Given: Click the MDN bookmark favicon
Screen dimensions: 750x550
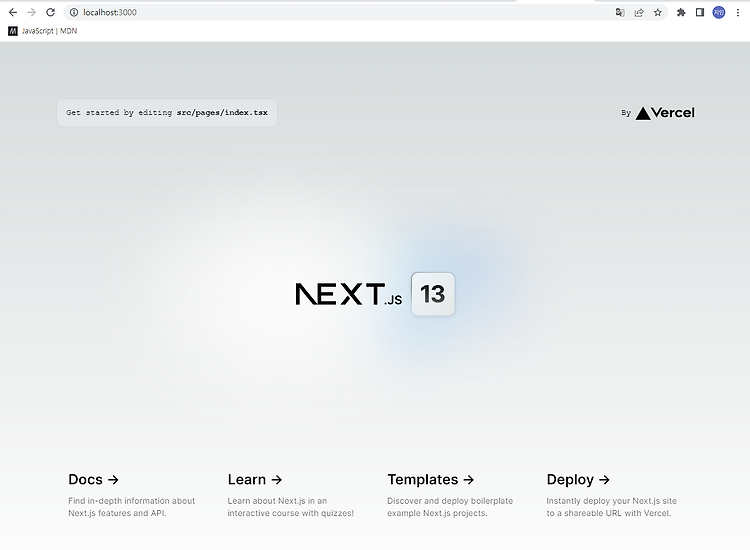Looking at the screenshot, I should 13,31.
